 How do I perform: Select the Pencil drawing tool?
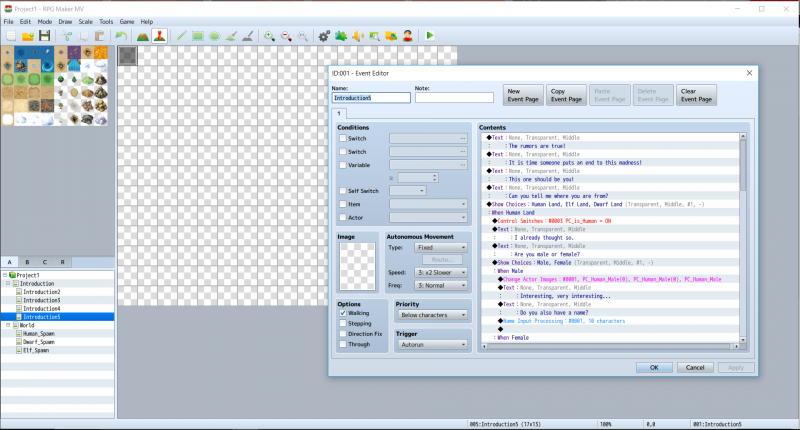181,36
